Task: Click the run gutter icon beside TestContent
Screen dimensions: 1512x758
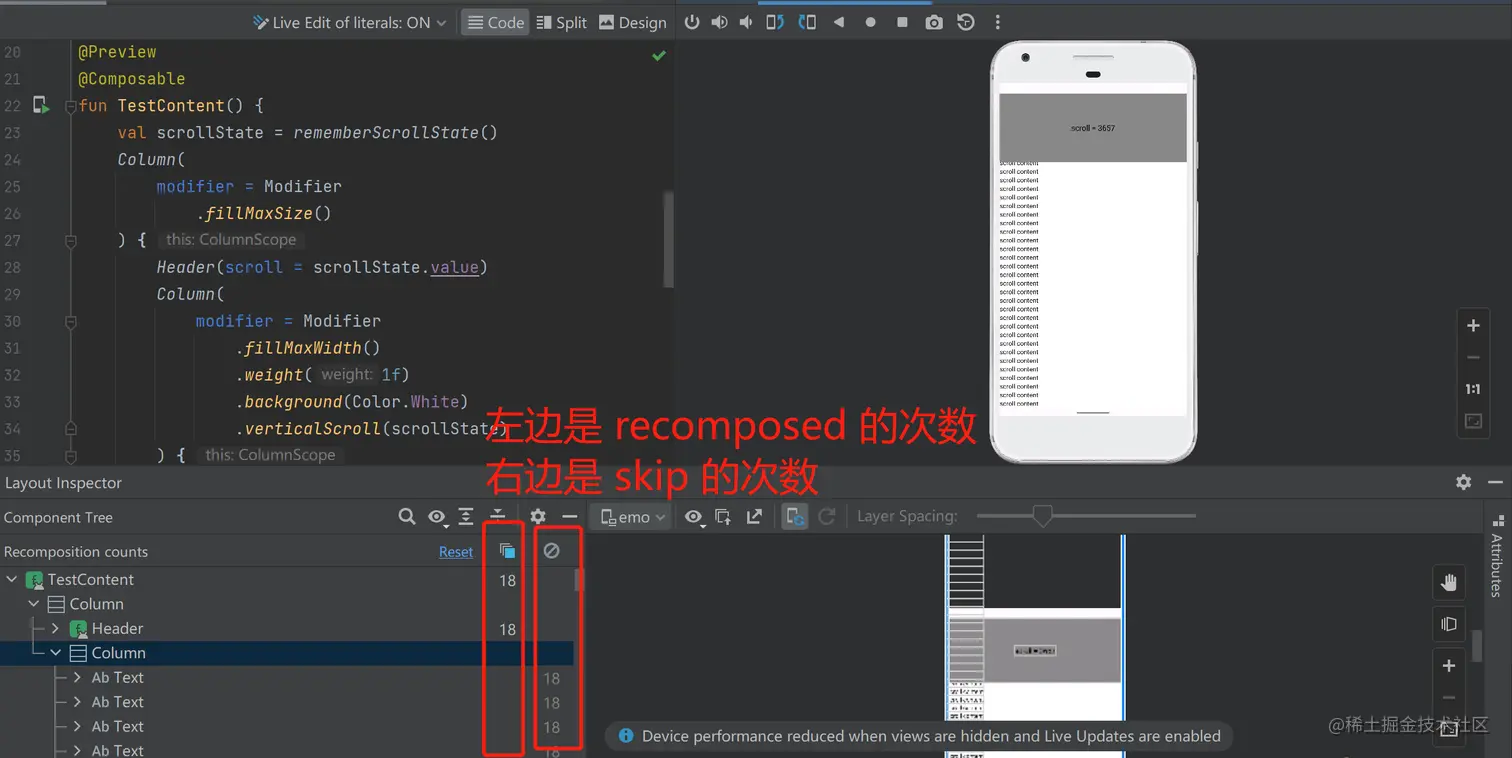Action: (x=41, y=105)
